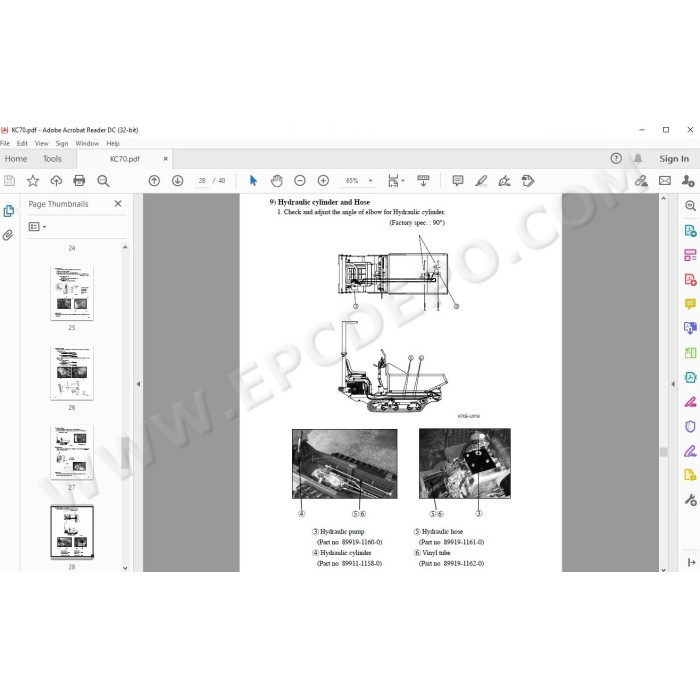Click document scrollbar up arrow
Viewport: 700px width, 700px height.
(663, 198)
